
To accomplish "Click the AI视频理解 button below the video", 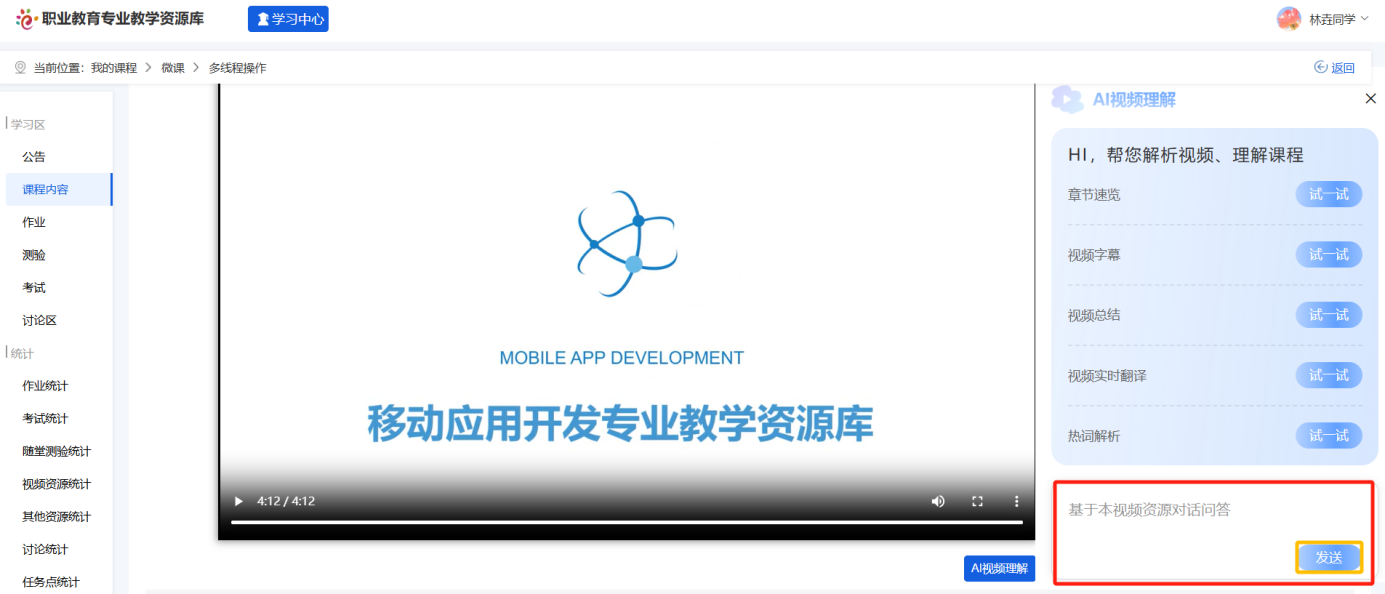I will (x=999, y=568).
